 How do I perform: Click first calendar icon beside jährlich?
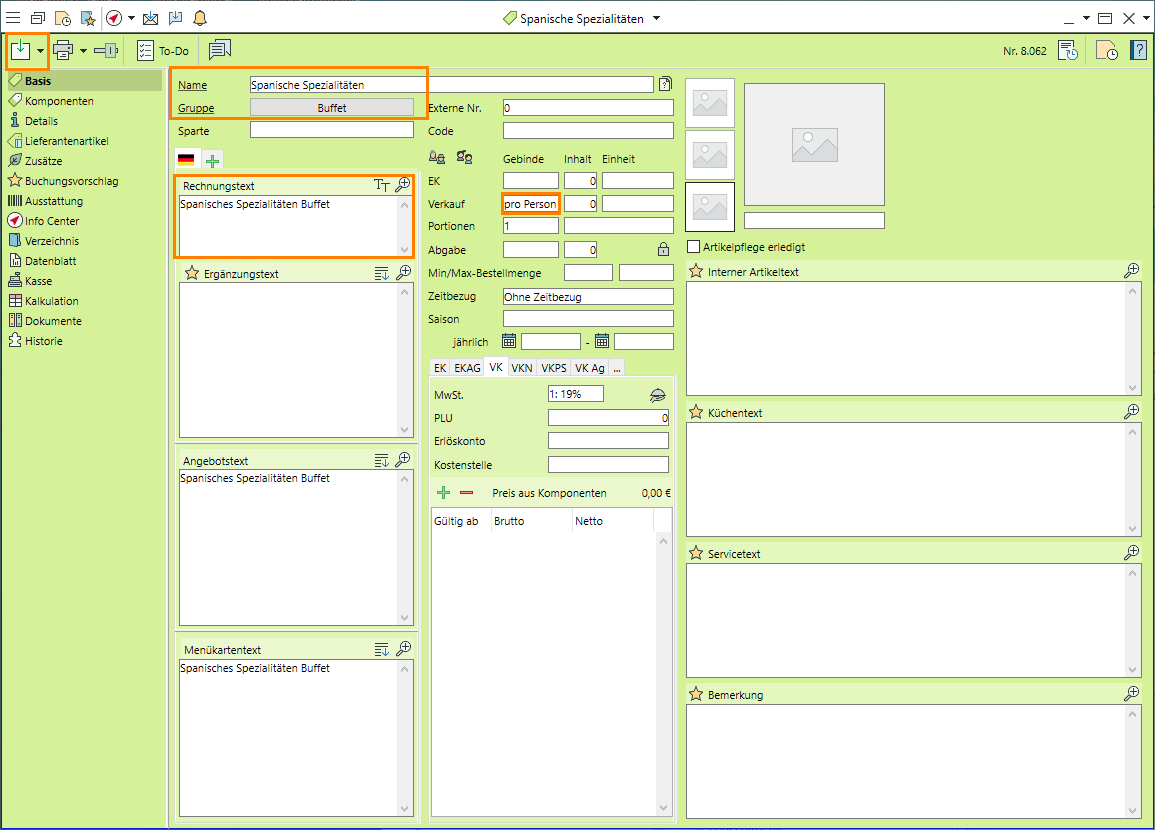(509, 341)
